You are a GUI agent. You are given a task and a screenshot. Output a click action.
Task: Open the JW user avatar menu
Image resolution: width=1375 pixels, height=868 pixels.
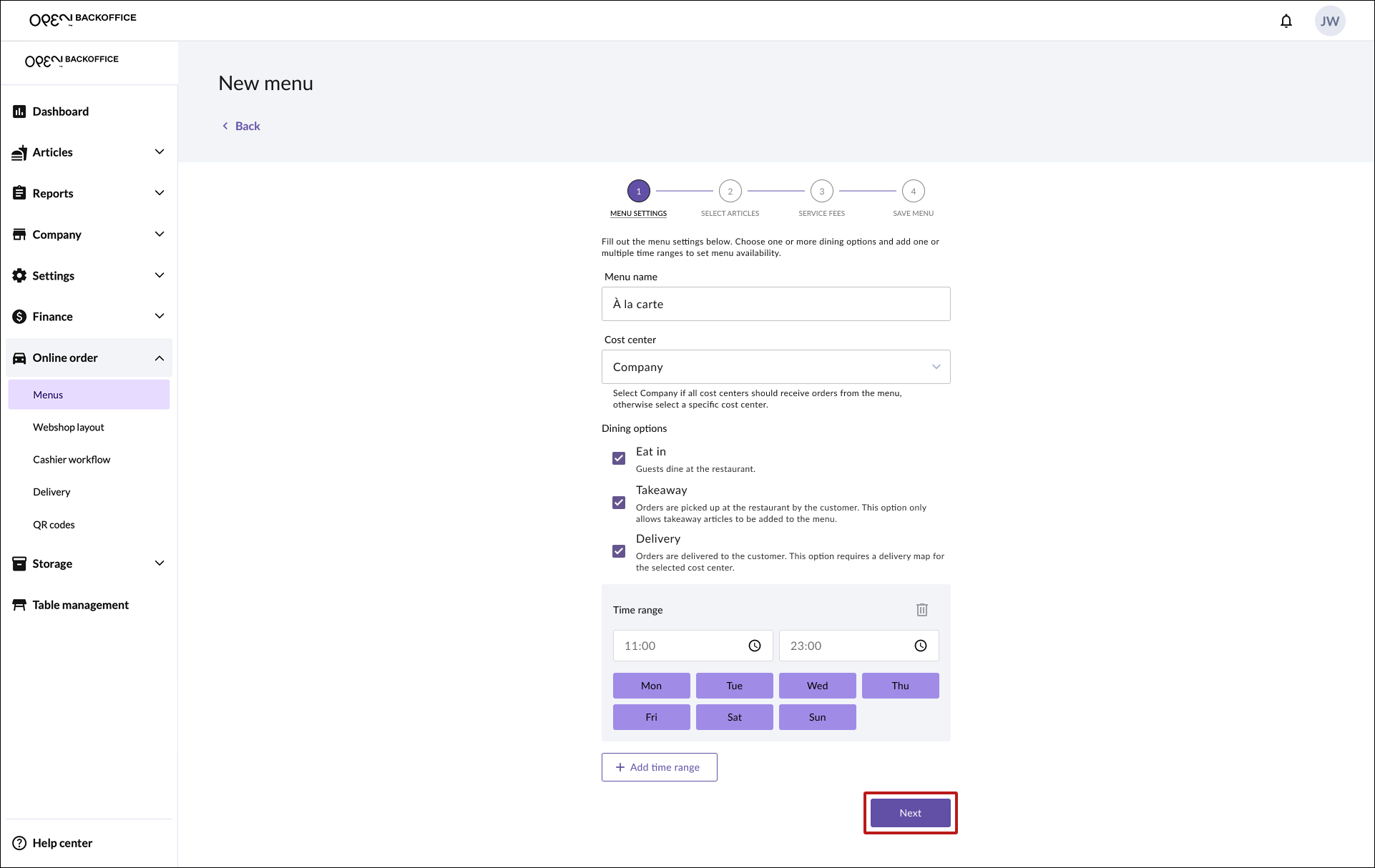click(1329, 21)
